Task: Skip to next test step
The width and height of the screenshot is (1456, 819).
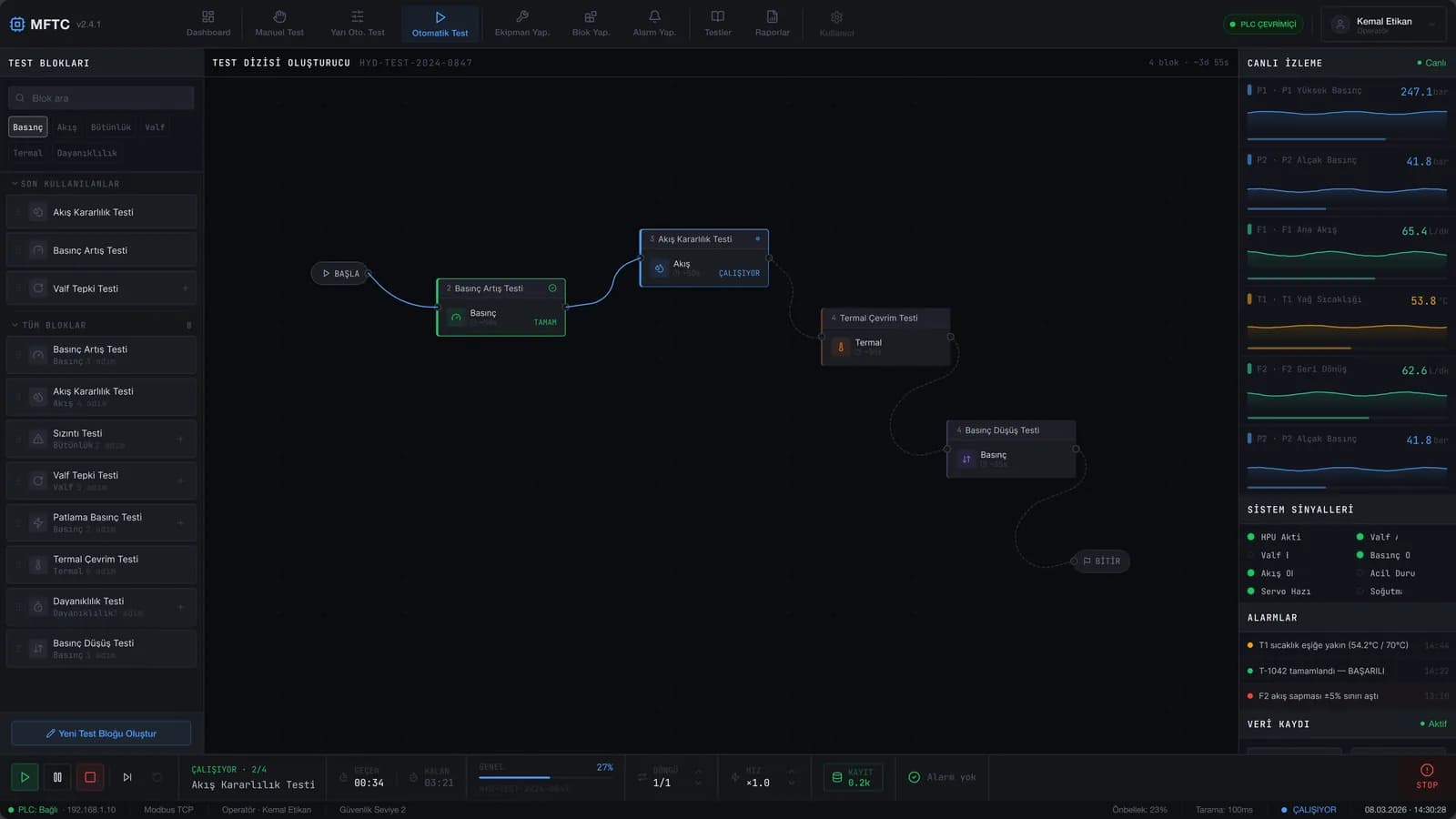Action: pos(127,777)
